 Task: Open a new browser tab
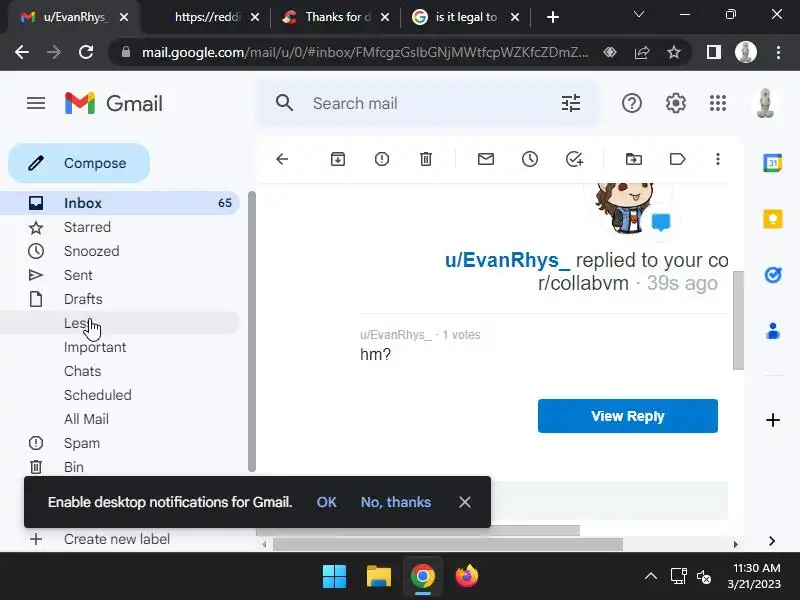553,17
